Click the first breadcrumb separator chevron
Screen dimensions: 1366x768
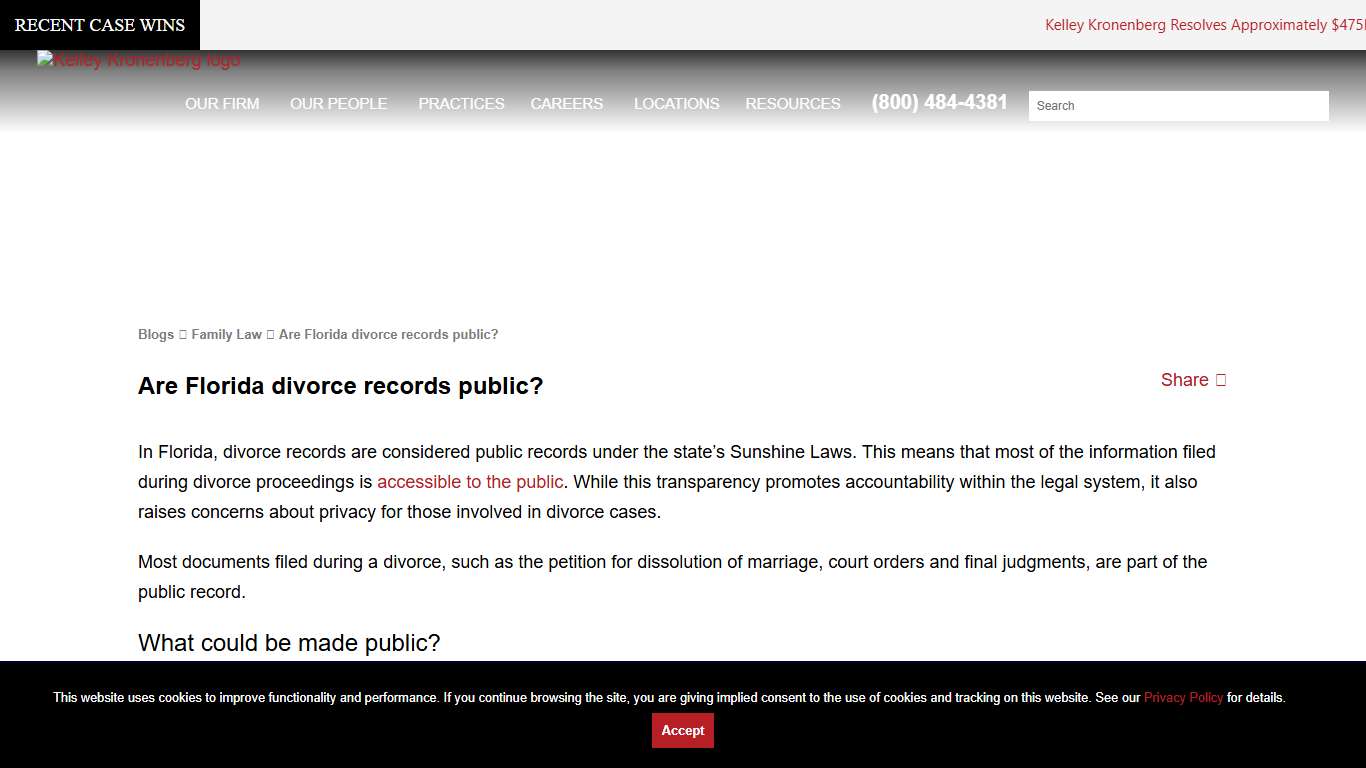183,334
